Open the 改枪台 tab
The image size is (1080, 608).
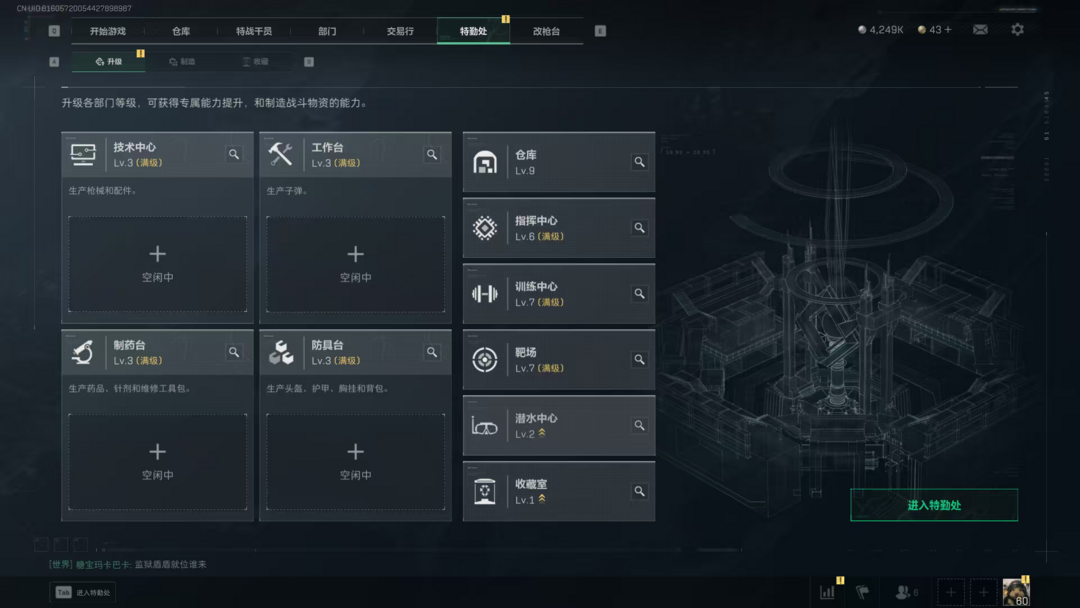tap(546, 31)
